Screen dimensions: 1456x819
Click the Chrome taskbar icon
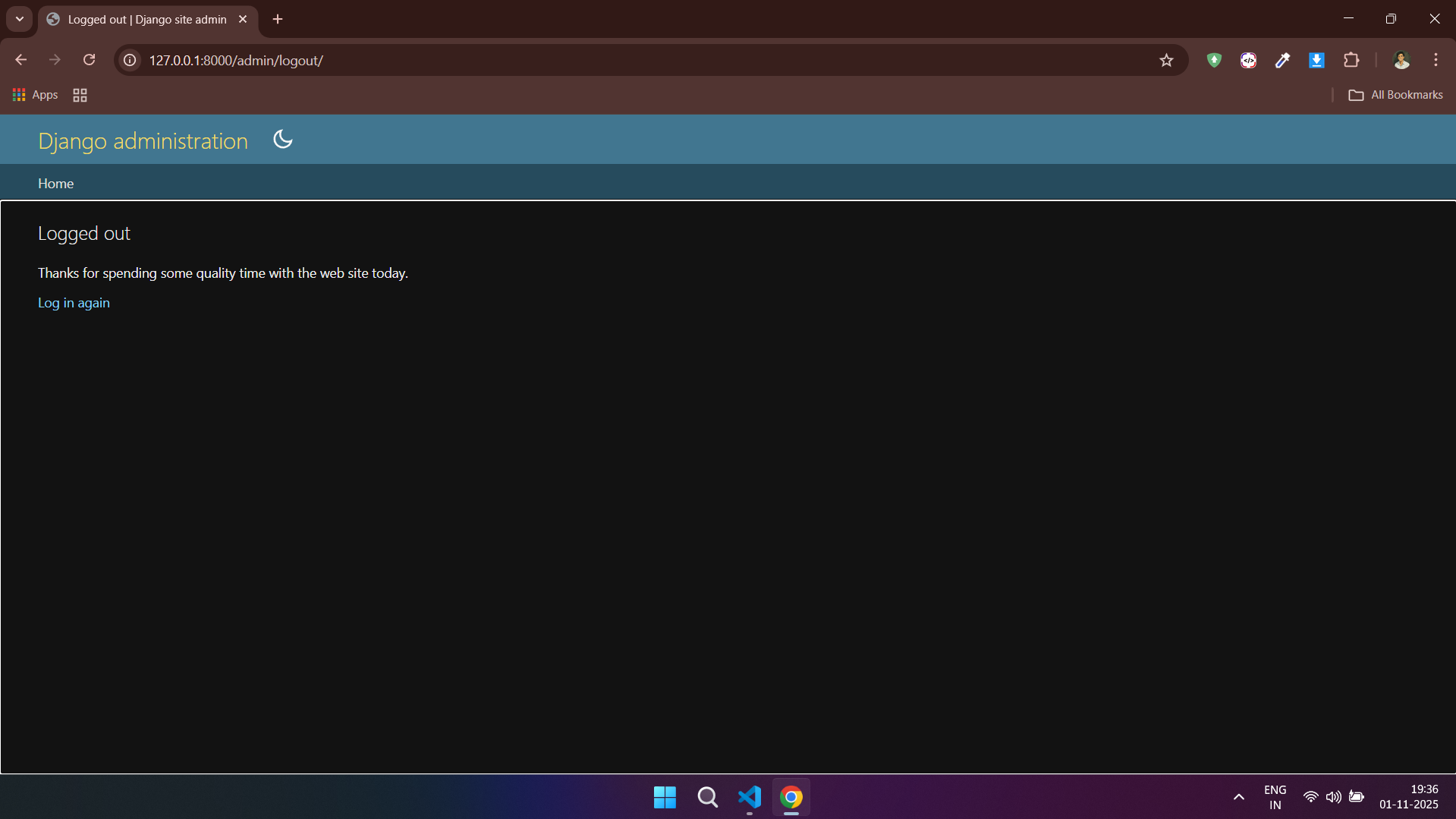point(791,797)
